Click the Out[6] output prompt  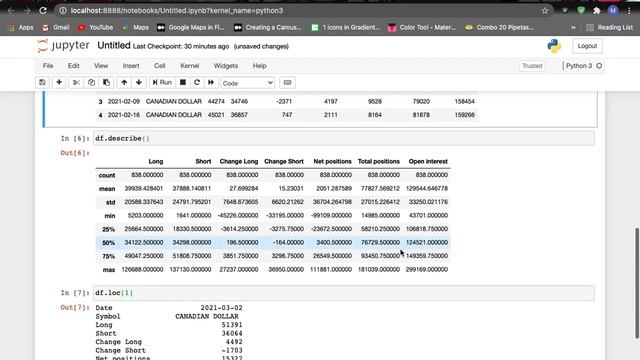[74, 153]
